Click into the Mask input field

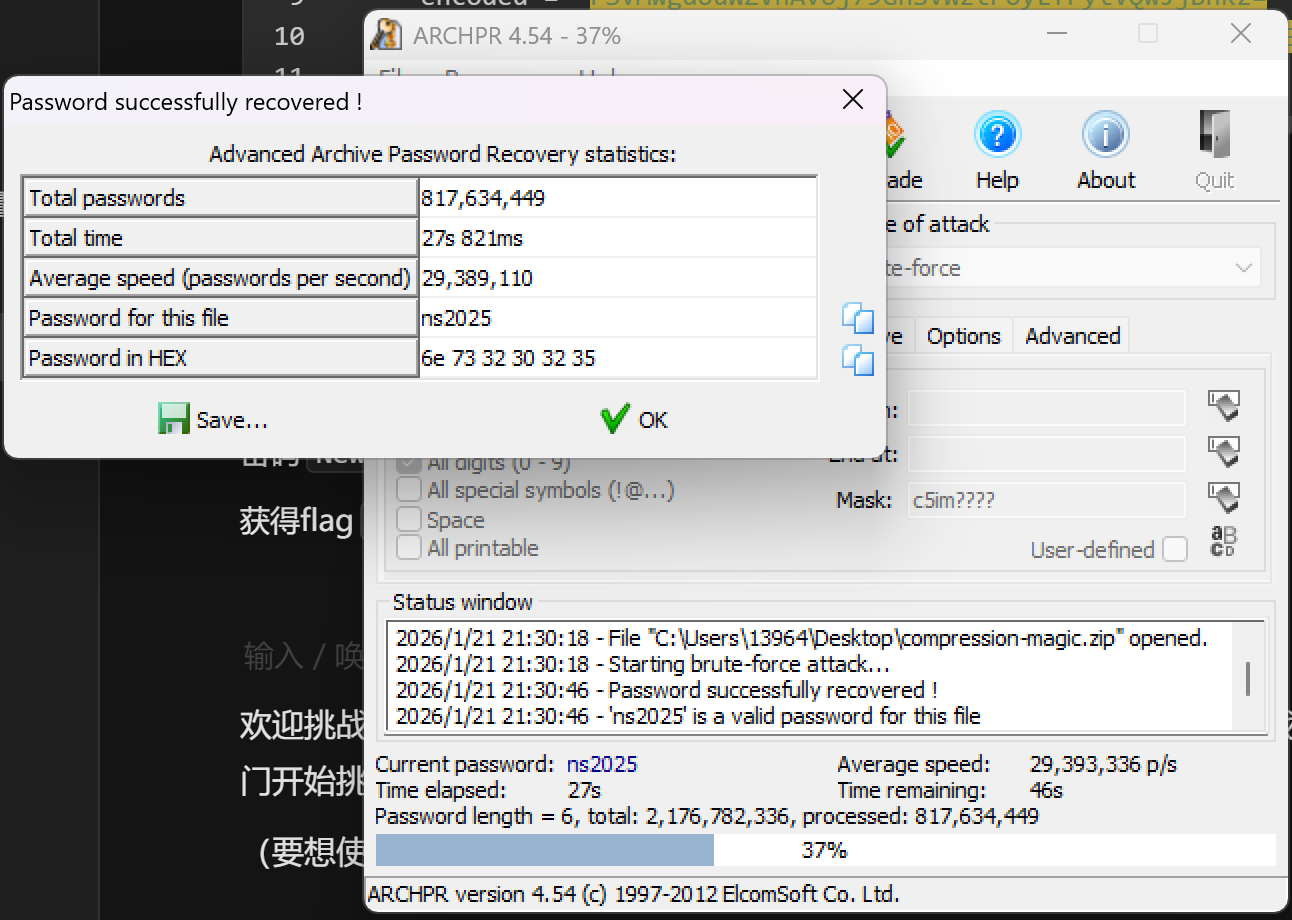click(1046, 500)
